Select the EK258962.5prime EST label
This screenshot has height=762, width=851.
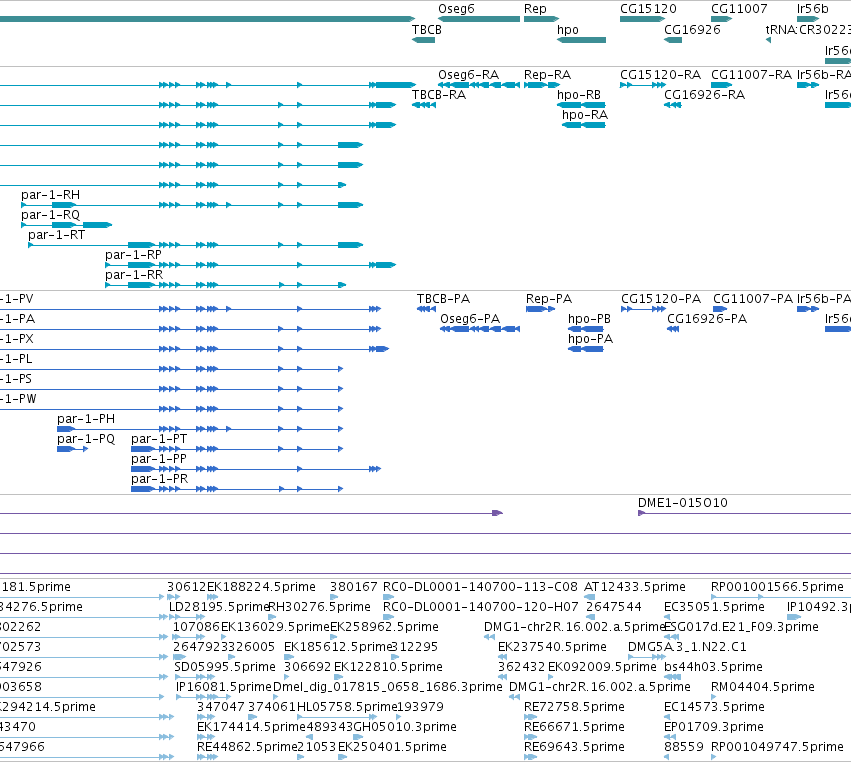coord(384,626)
